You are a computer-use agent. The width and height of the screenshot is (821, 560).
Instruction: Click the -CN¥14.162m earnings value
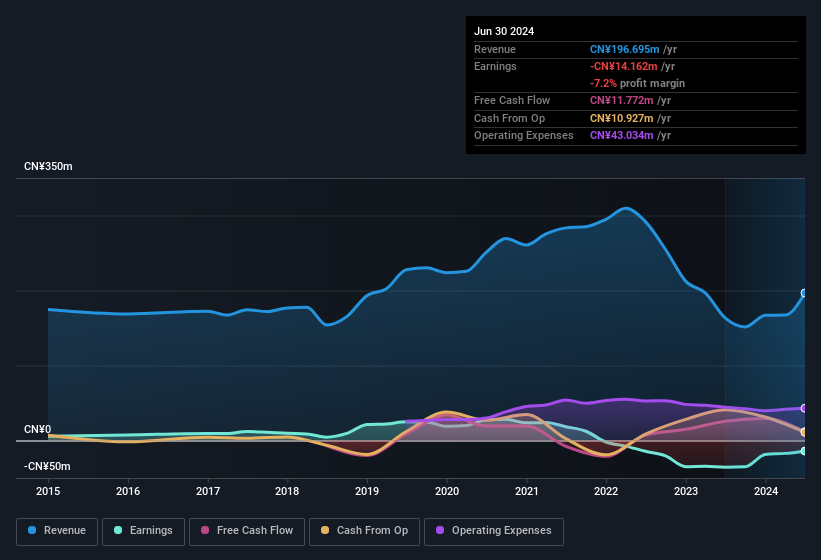624,66
